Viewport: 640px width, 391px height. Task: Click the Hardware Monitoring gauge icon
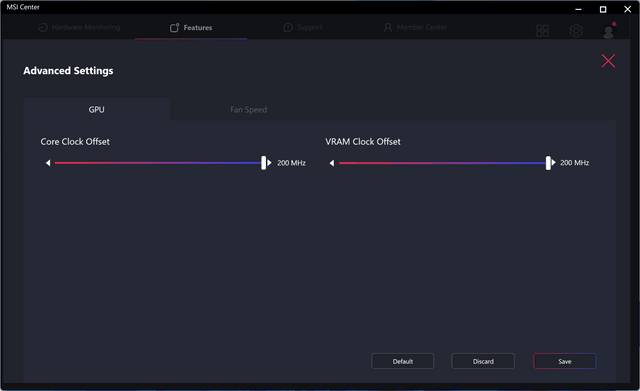[43, 27]
